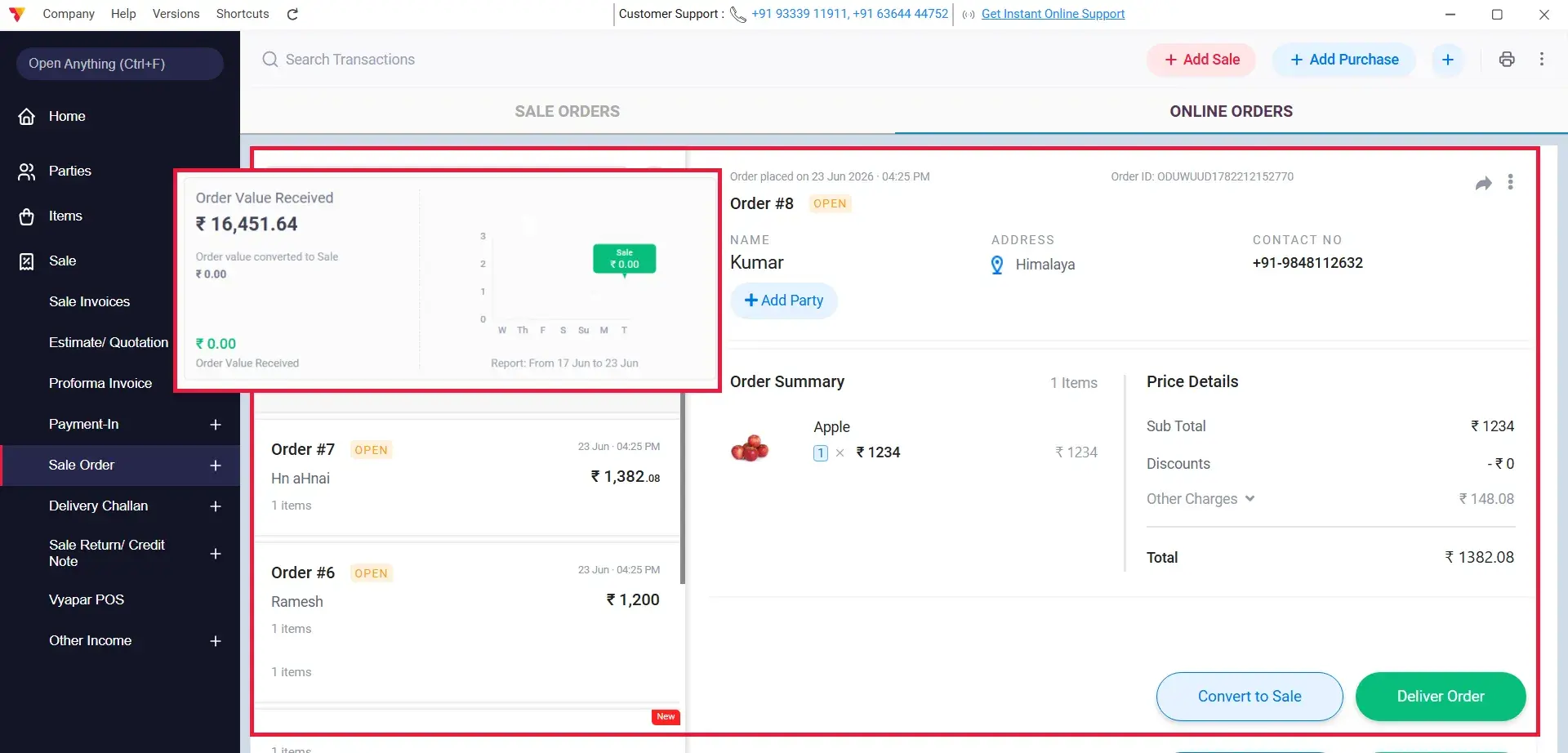The image size is (1568, 753).
Task: Select the Order #6 Ramesh card
Action: (x=467, y=622)
